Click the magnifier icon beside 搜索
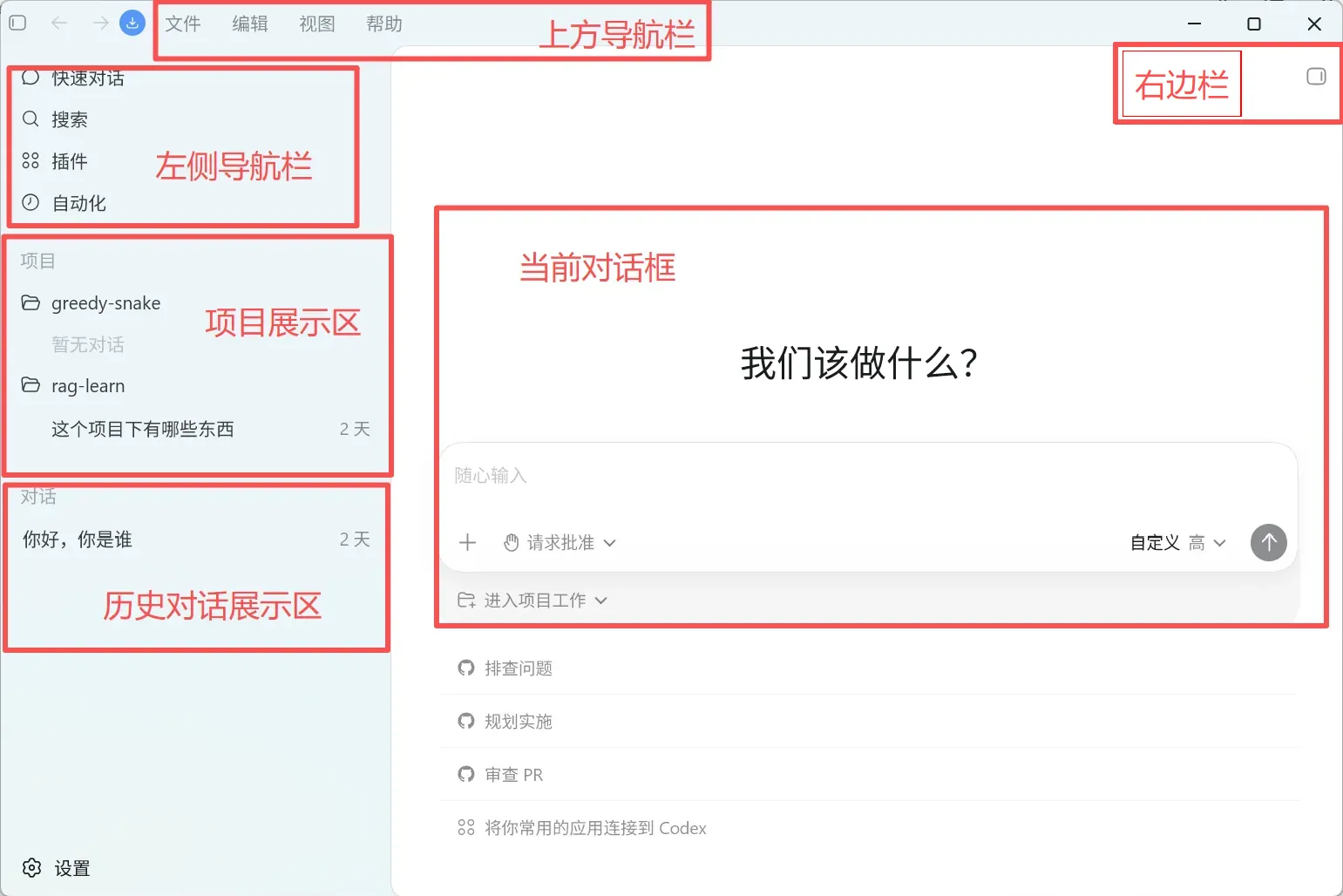 click(31, 119)
